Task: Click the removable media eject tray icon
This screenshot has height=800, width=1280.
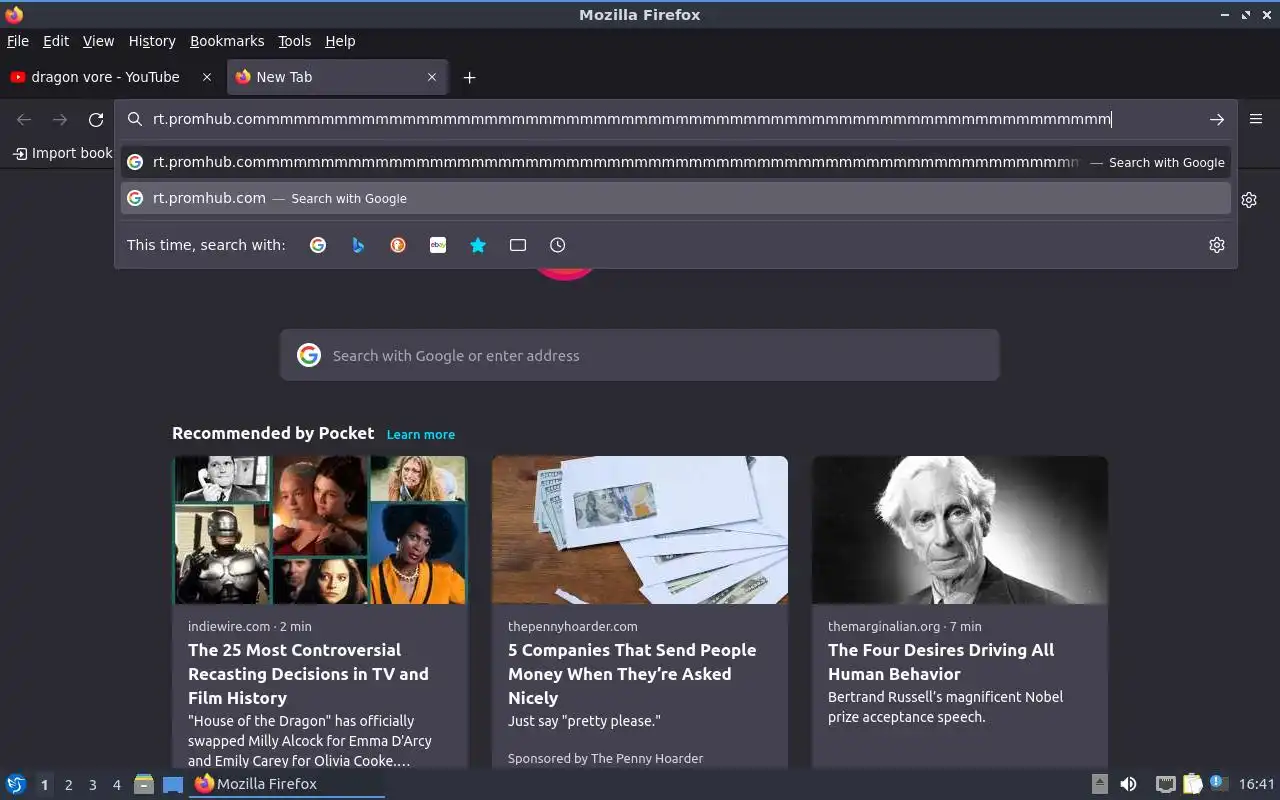Action: 1099,784
